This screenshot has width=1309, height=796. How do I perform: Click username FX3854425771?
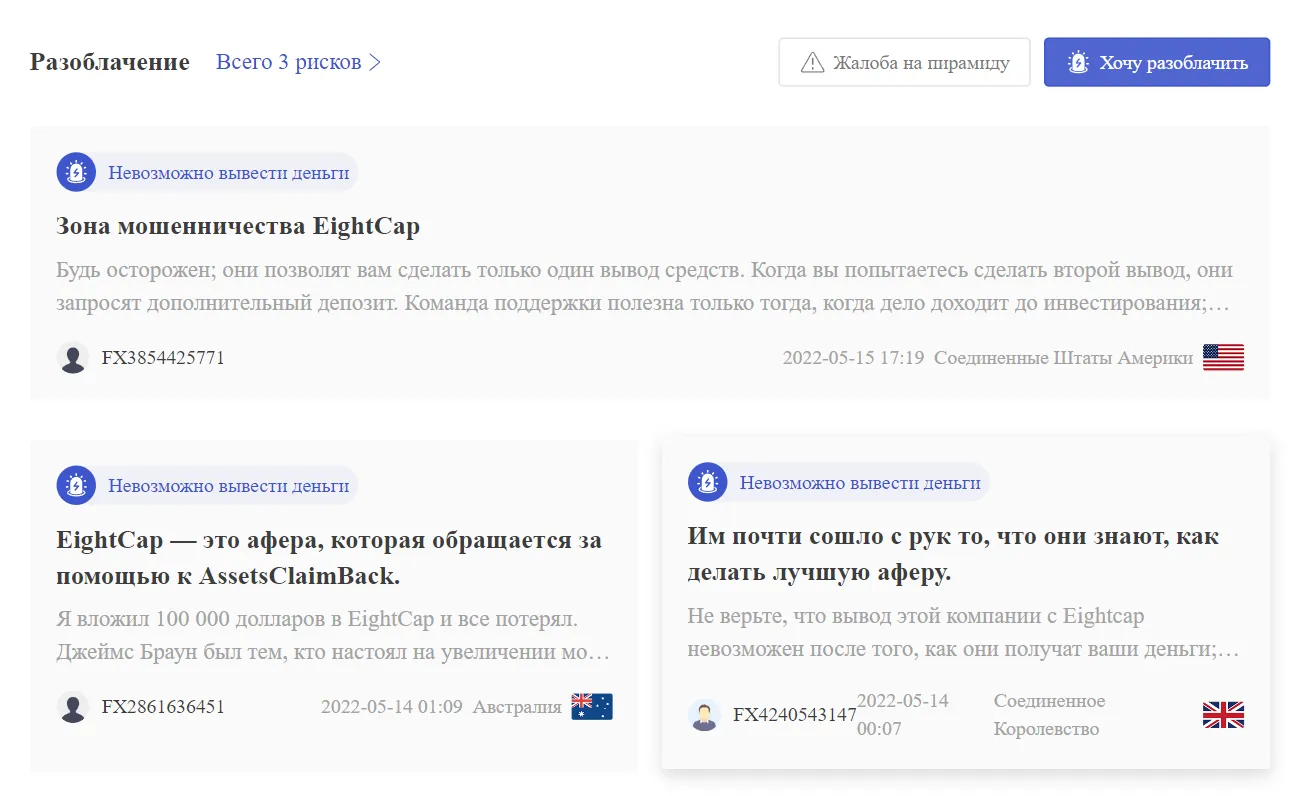[x=163, y=357]
